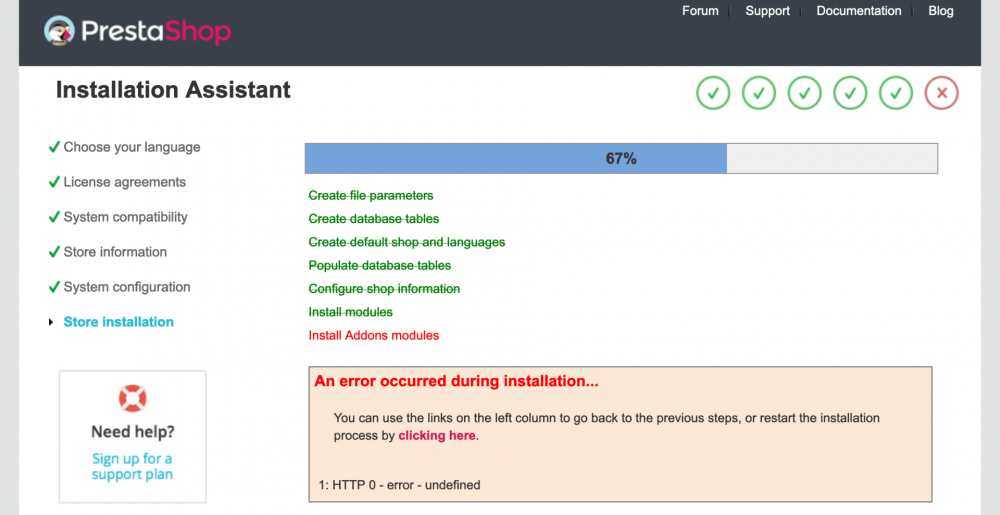Click arrow marker beside Store installation

coord(51,323)
